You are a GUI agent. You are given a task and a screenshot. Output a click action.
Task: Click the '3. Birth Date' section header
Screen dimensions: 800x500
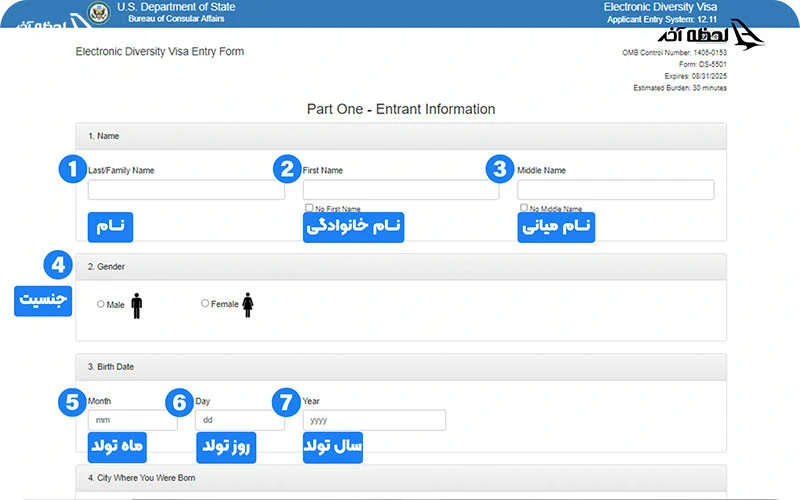(x=401, y=367)
